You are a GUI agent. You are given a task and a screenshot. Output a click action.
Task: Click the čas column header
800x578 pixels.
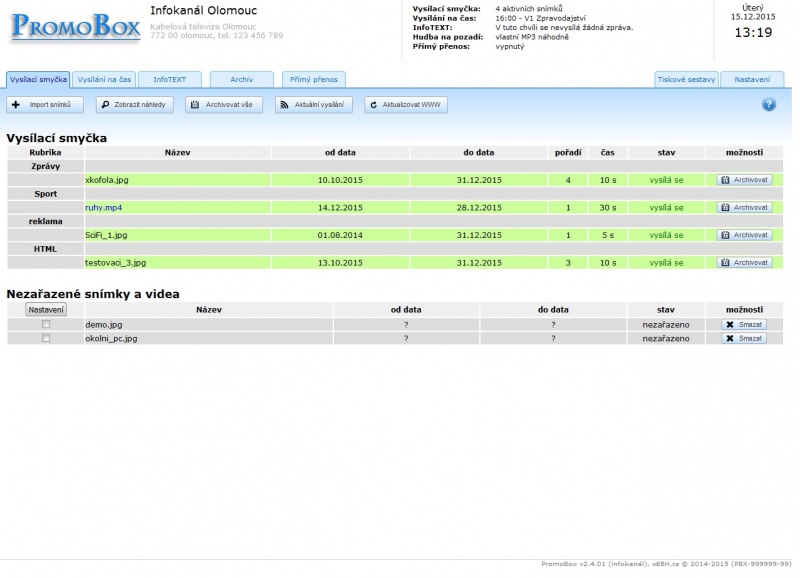tap(608, 152)
